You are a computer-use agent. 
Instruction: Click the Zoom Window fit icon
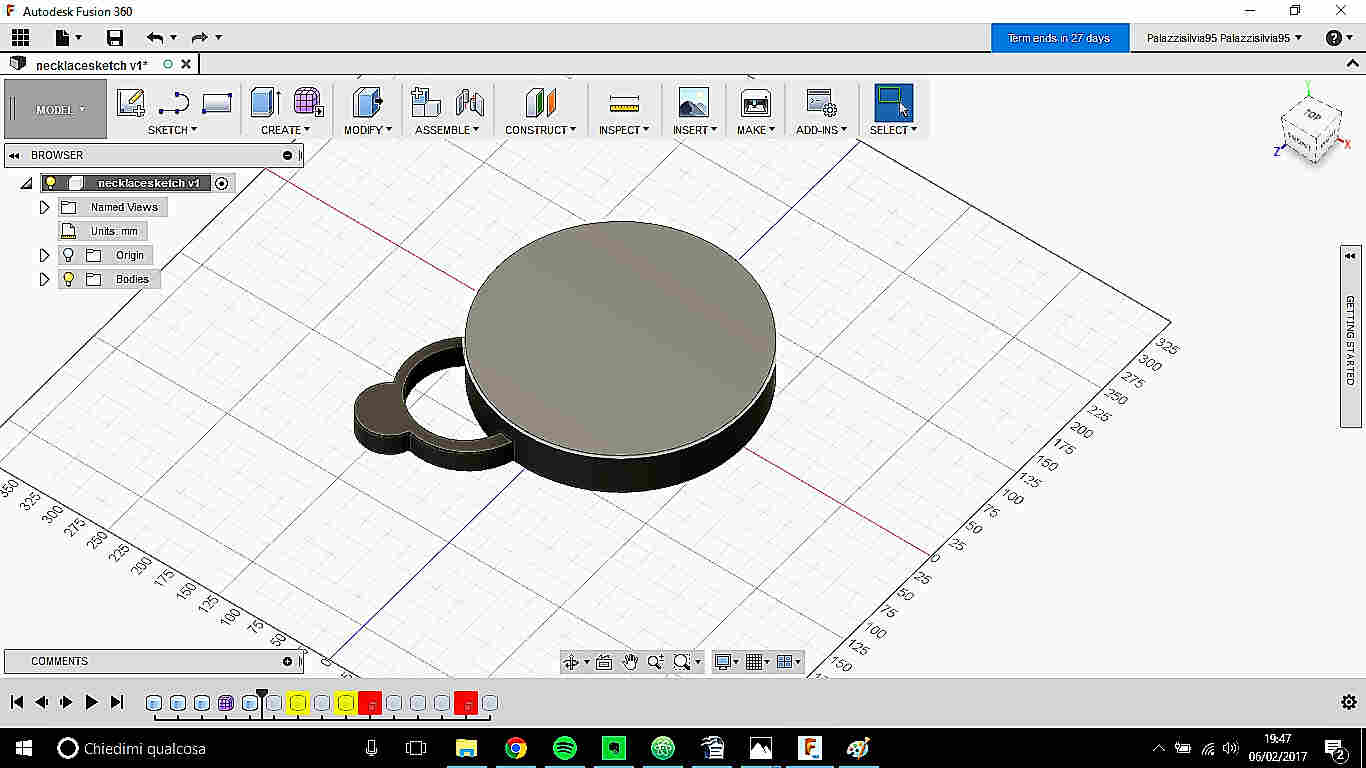[x=682, y=662]
